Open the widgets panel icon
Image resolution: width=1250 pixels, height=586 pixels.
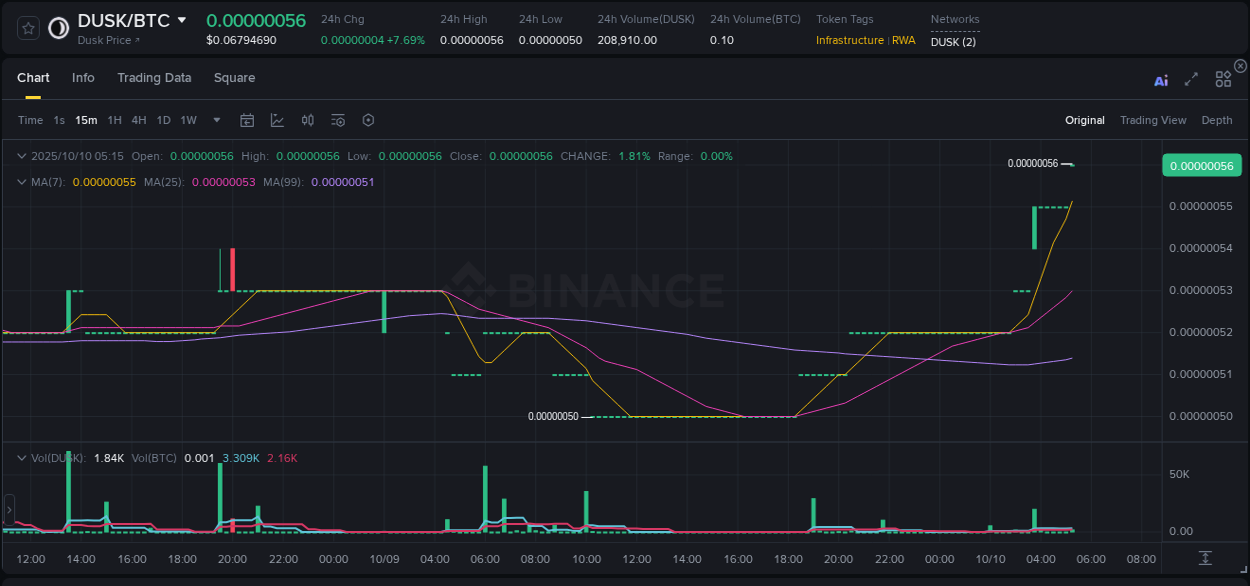click(1222, 79)
